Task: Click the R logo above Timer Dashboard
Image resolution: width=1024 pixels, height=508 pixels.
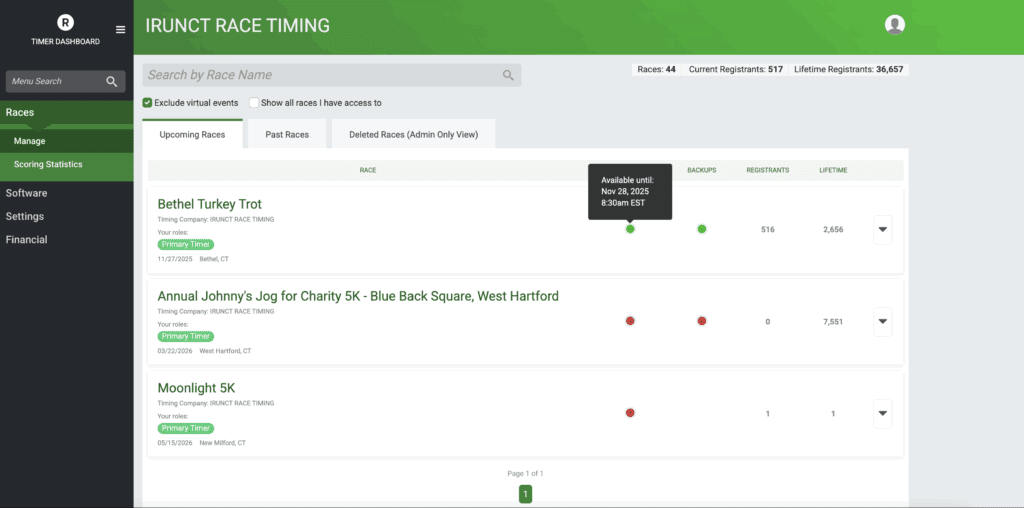Action: coord(65,23)
